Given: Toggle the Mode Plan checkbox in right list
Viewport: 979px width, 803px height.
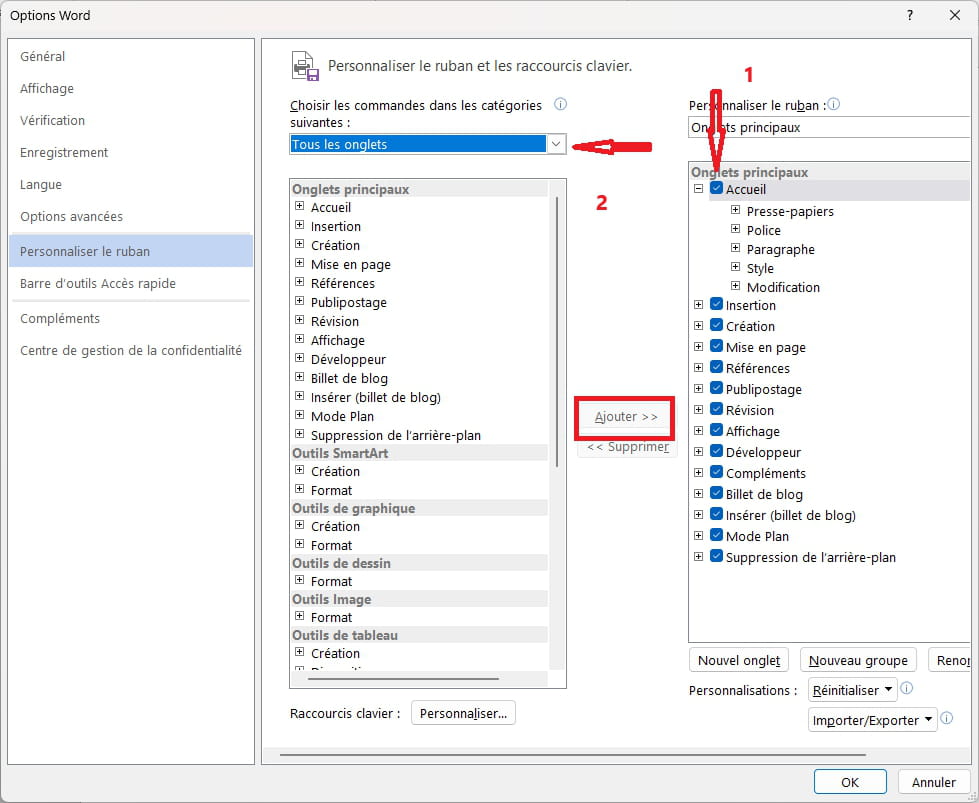Looking at the screenshot, I should point(717,535).
